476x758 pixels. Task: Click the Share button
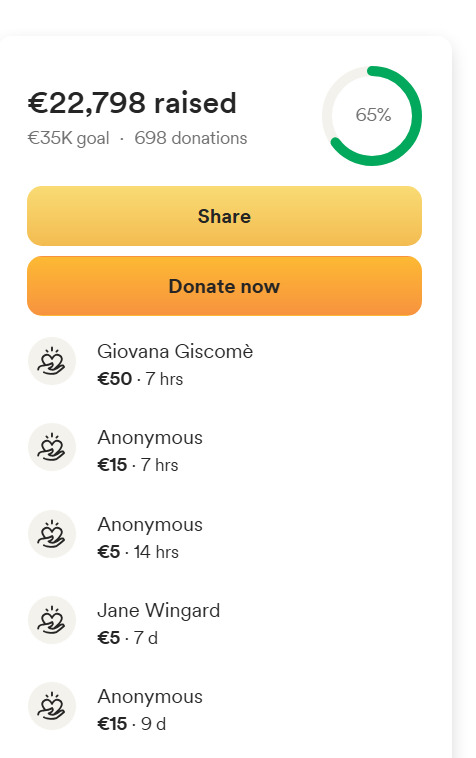tap(224, 216)
